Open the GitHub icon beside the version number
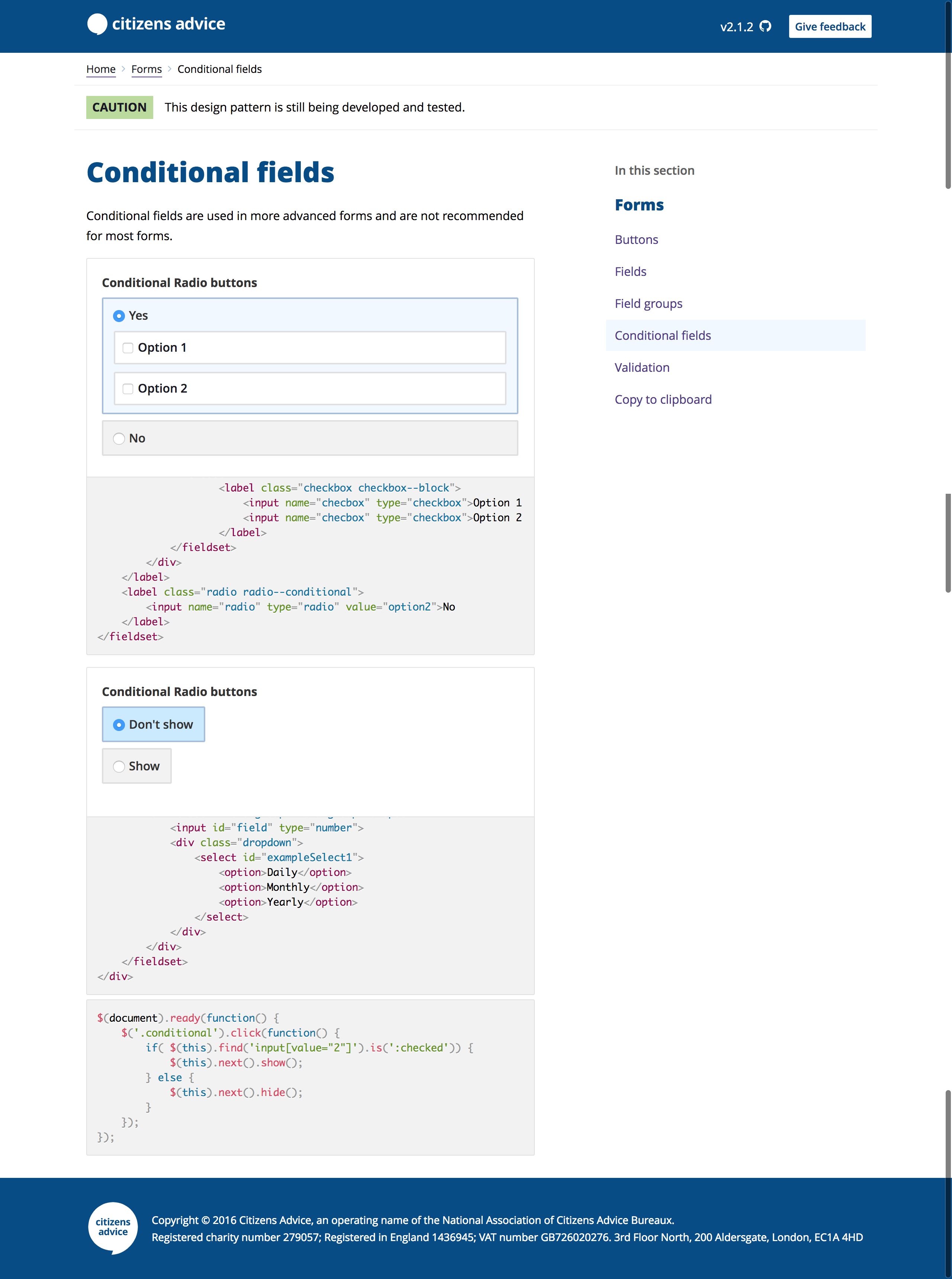The height and width of the screenshot is (1279, 952). coord(765,26)
